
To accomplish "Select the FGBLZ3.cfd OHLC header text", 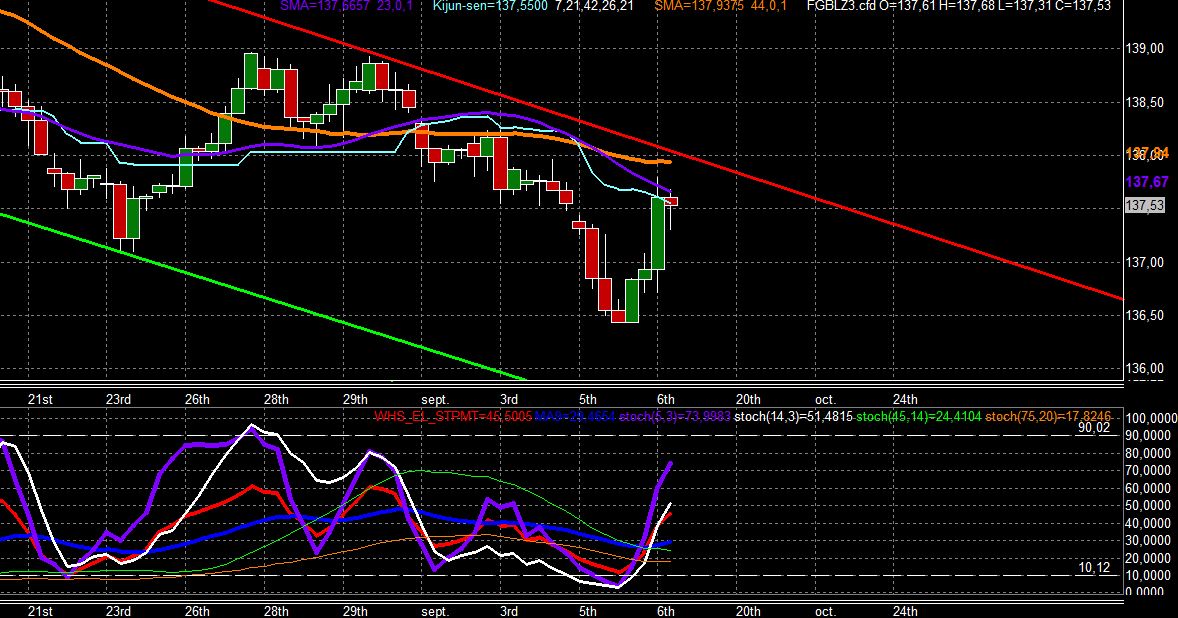I will point(959,6).
